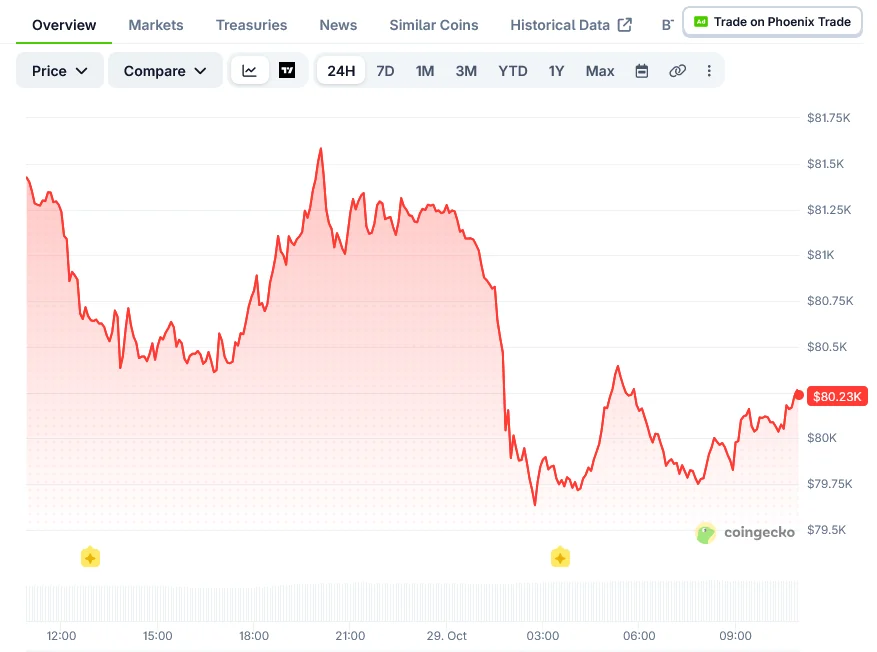Click the yellow news marker near 03:00
Viewport: 877px width, 652px height.
[560, 557]
